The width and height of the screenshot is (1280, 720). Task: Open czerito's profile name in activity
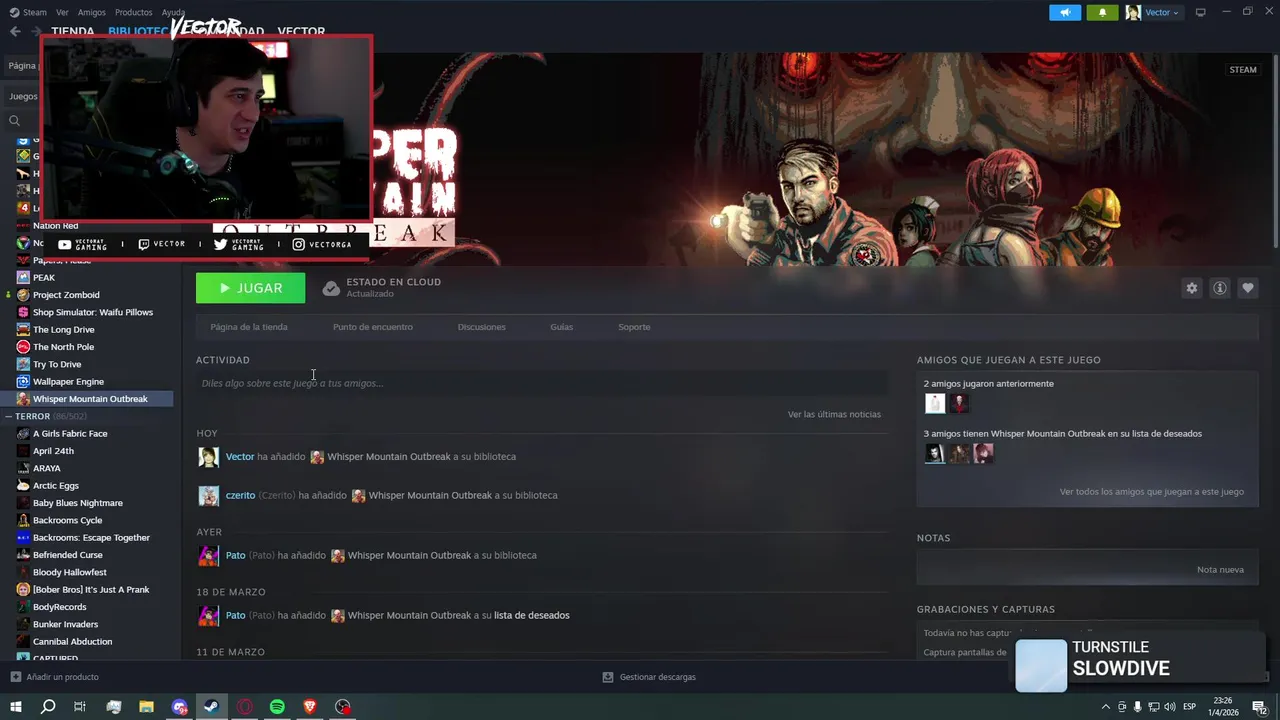[240, 495]
